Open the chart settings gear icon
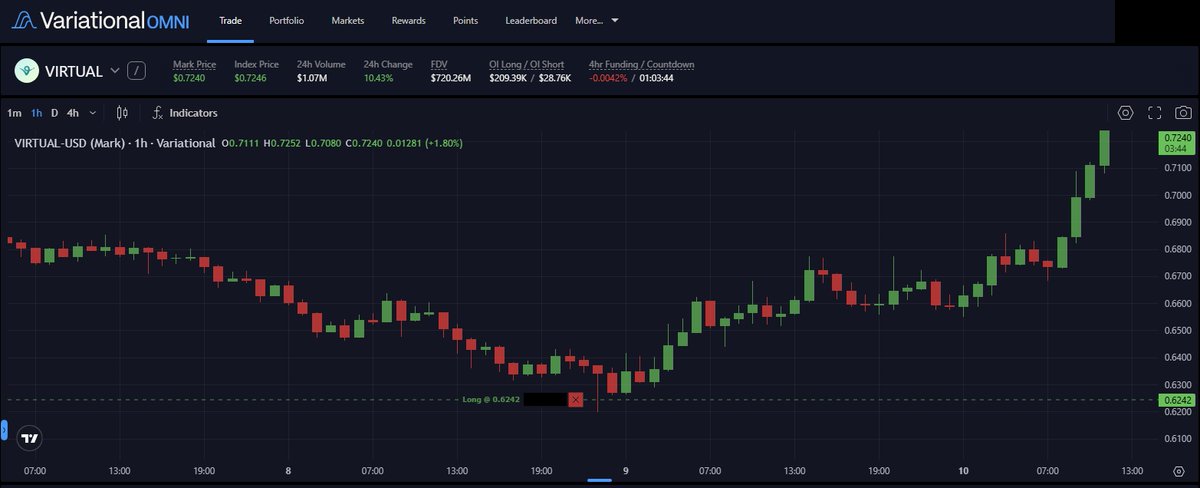 click(1125, 113)
